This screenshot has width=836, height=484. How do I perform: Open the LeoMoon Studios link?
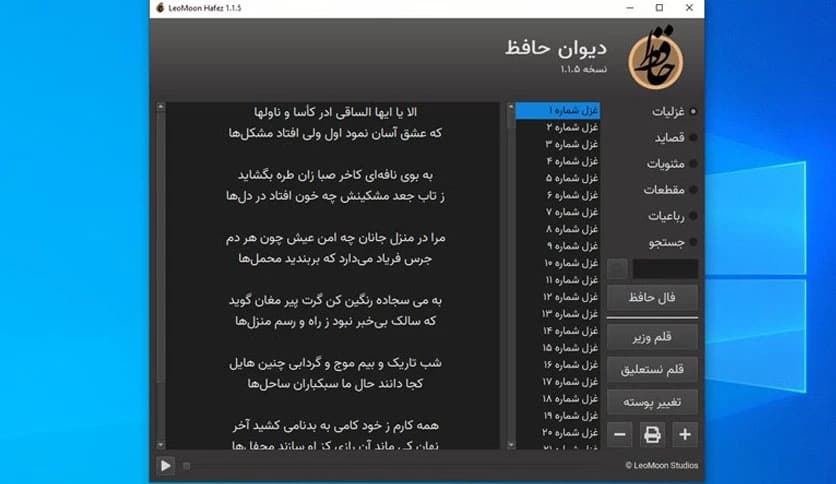tap(662, 465)
